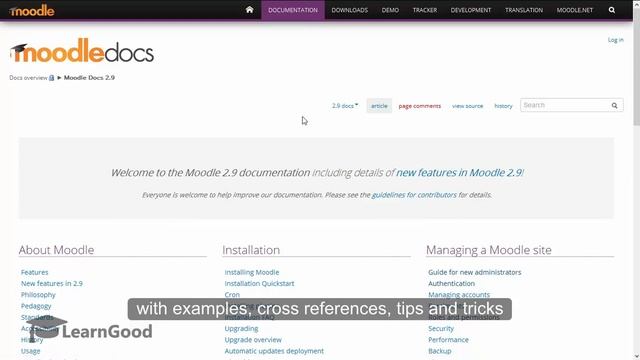Open the Security link
Screen dimensions: 640x360
[440, 329]
